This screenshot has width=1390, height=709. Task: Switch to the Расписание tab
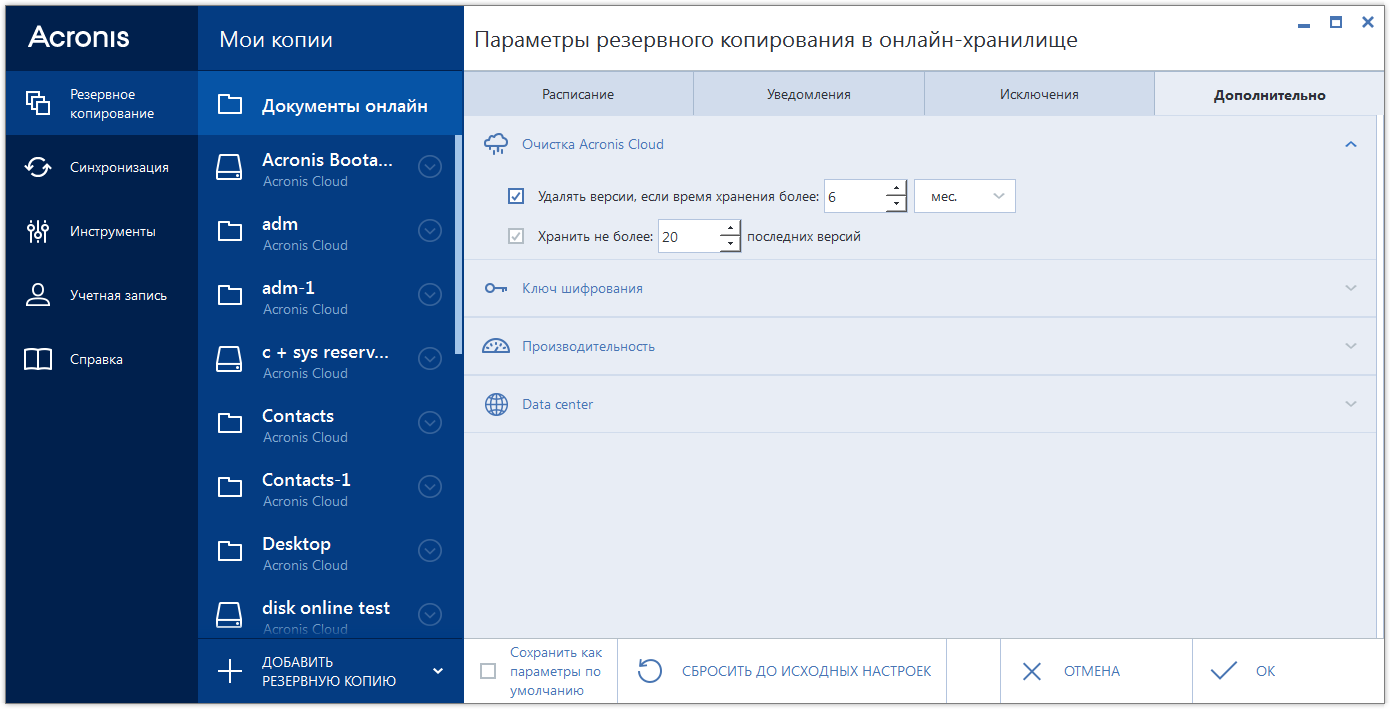coord(578,95)
